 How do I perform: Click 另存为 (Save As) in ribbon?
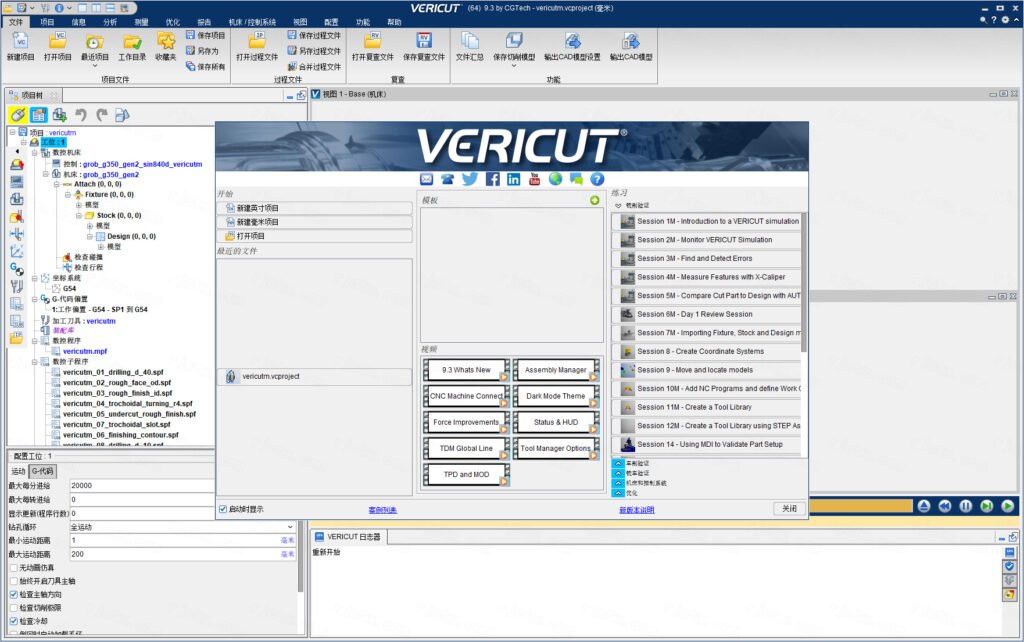[x=202, y=51]
